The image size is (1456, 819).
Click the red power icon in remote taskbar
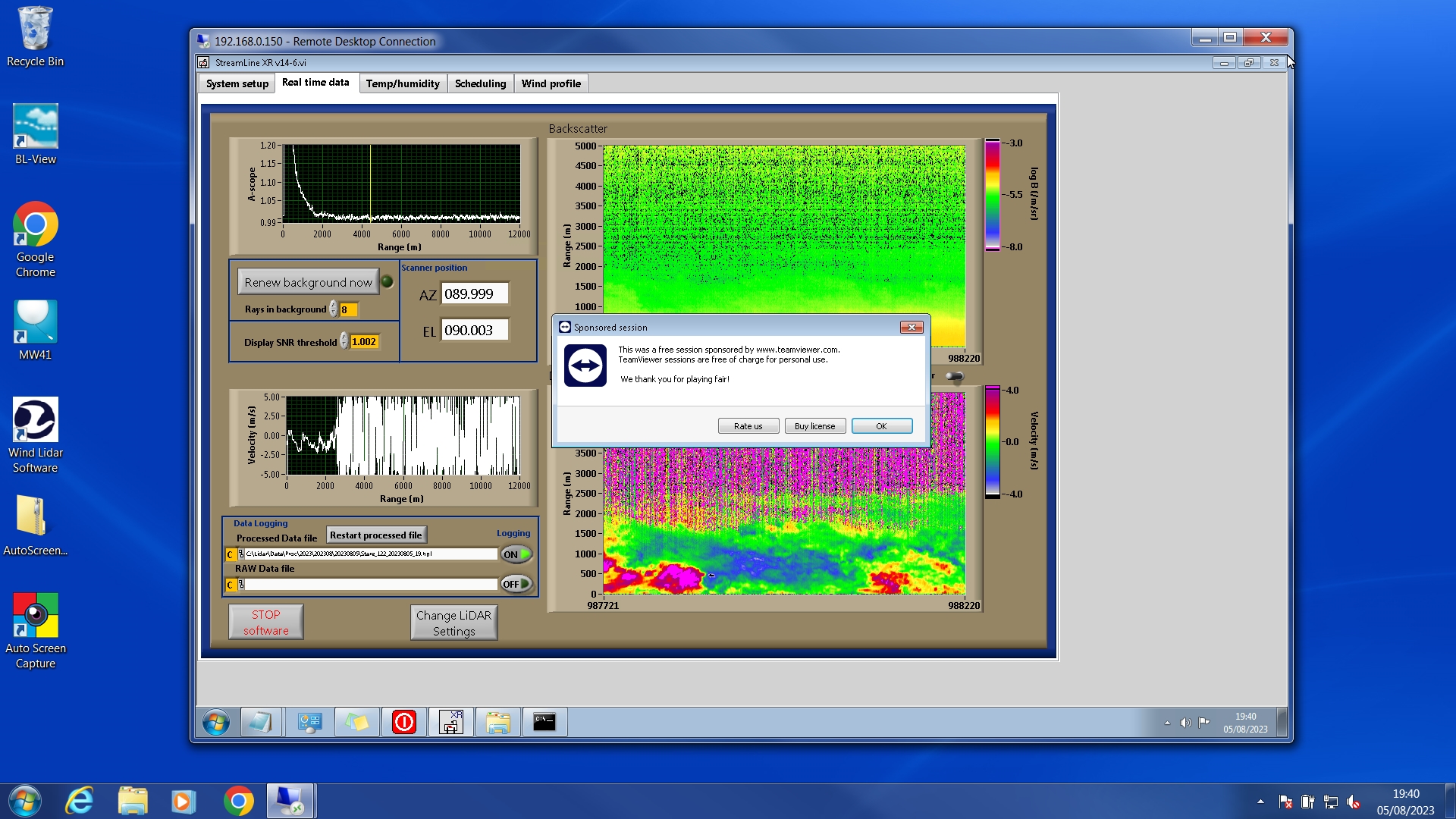(404, 722)
